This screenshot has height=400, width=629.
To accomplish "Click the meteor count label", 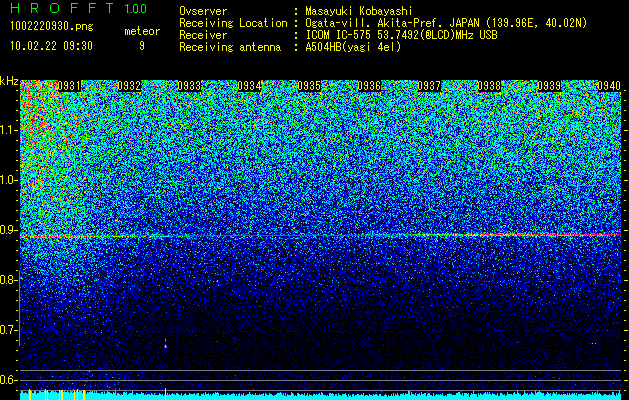I will 142,31.
